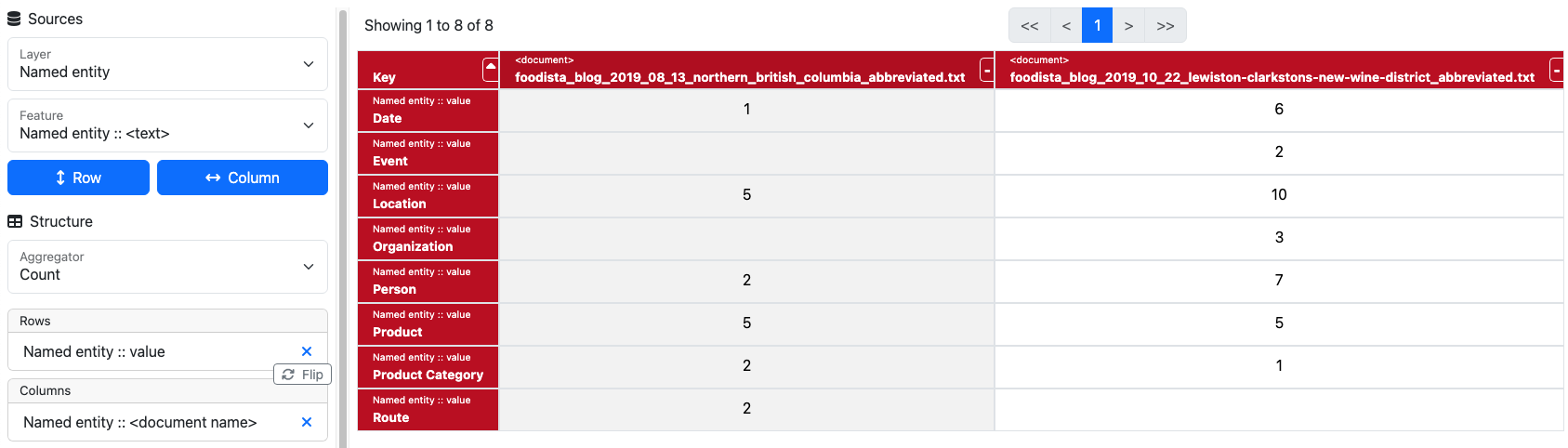The image size is (1568, 448).
Task: Click the Structure table icon
Action: 15,221
